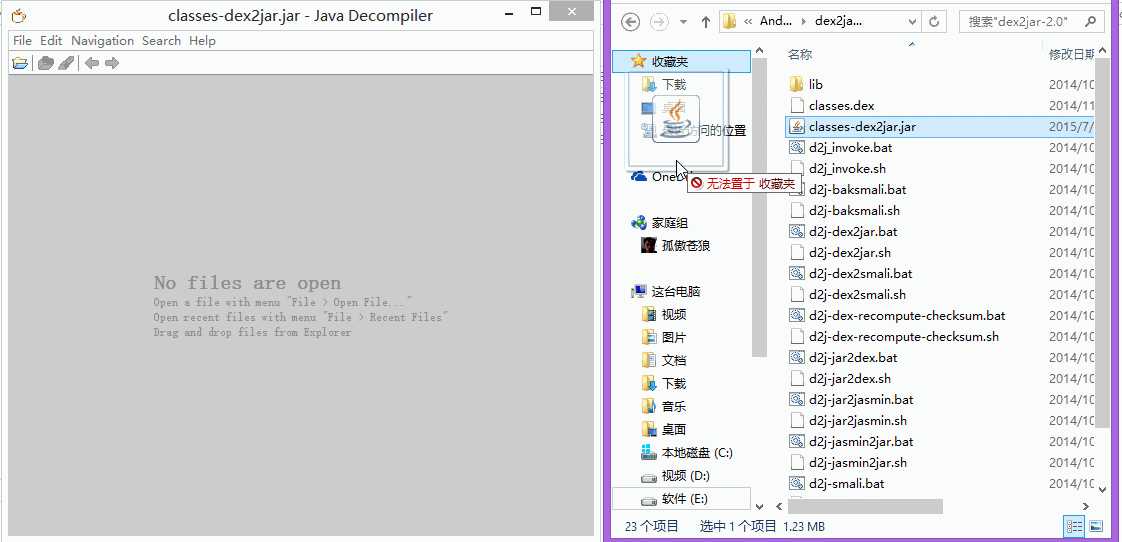Sort files by 修改日期 column header
Image resolution: width=1122 pixels, height=542 pixels.
(1071, 54)
